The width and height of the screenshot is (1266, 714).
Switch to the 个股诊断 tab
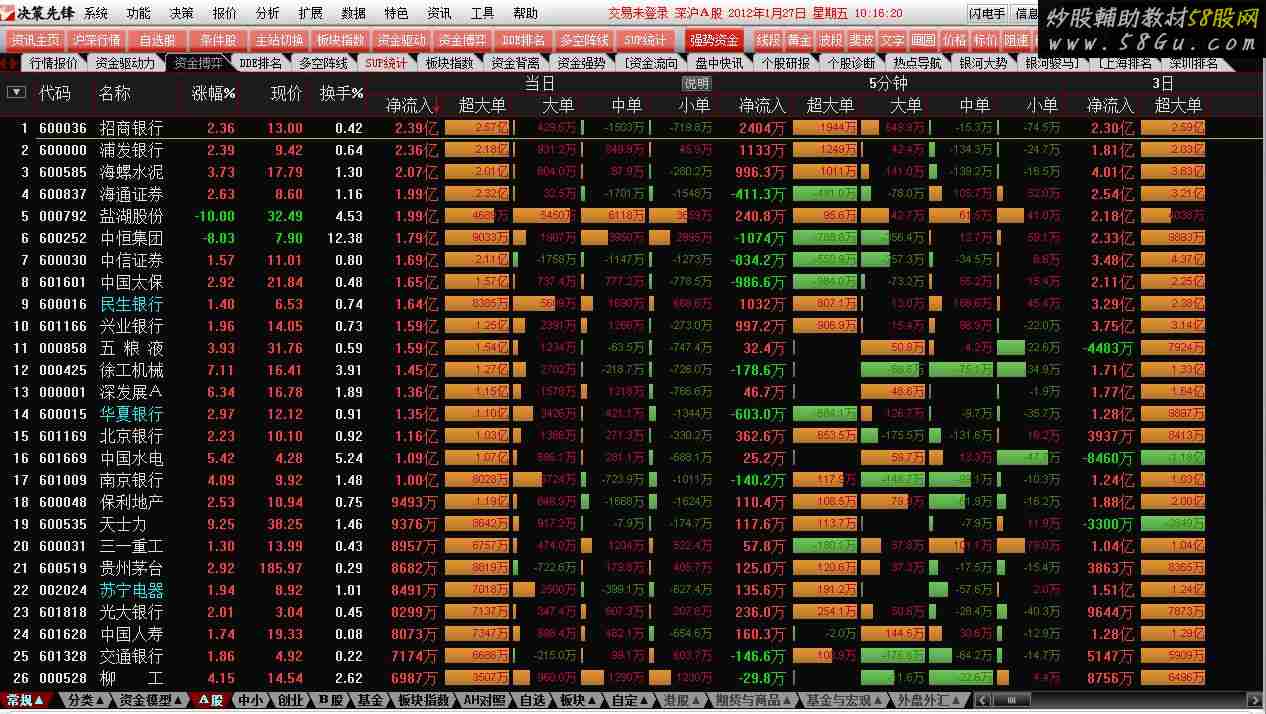[x=851, y=63]
